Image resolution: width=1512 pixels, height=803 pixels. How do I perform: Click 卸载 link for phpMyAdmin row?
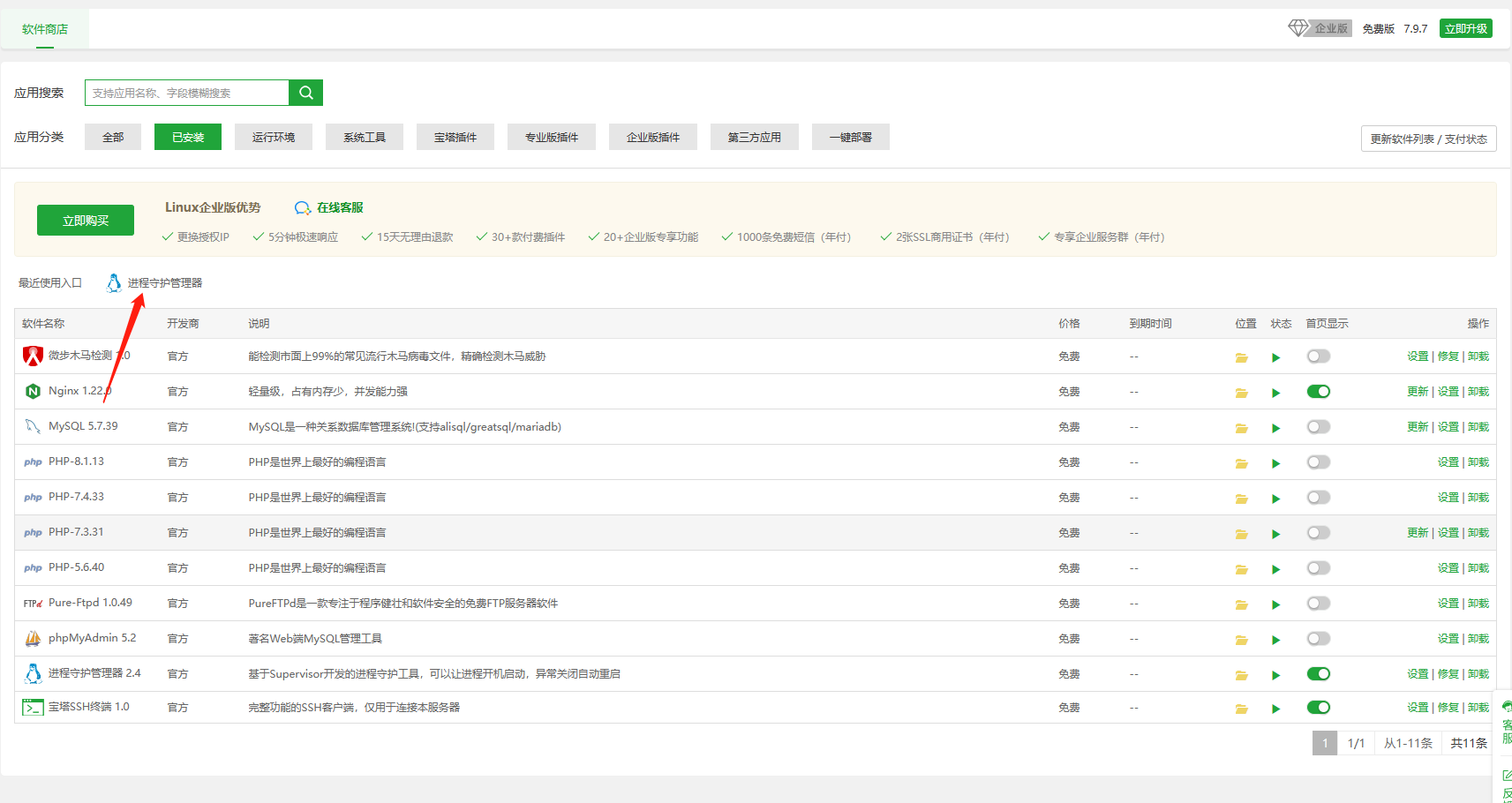(x=1478, y=639)
